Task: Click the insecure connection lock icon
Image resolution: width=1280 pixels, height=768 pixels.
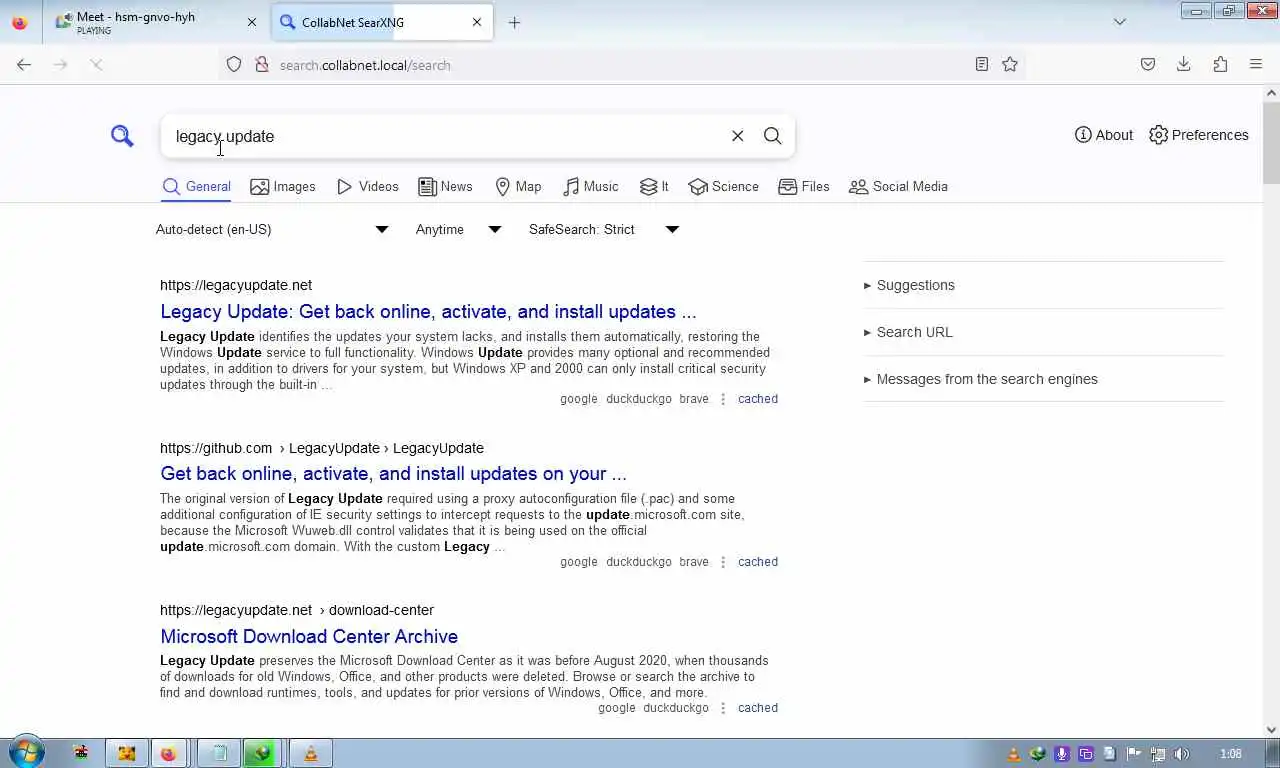Action: tap(261, 64)
